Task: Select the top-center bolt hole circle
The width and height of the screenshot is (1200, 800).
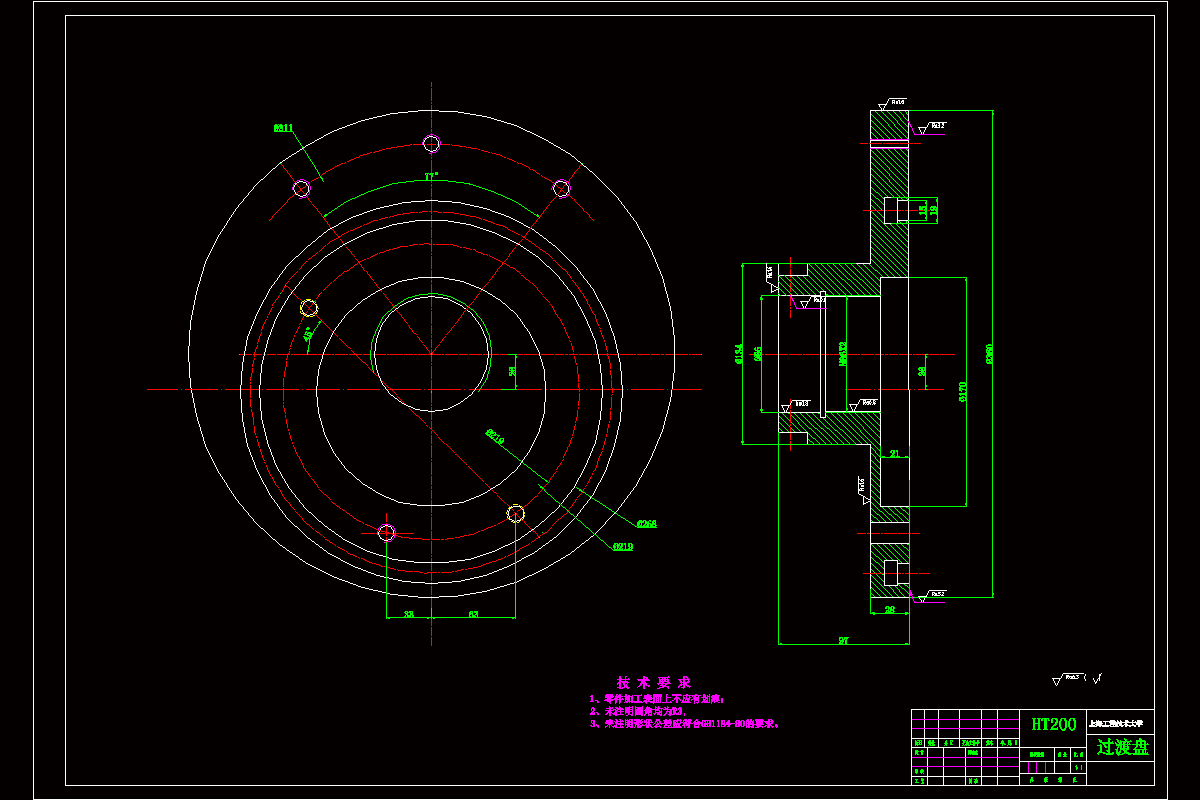Action: point(431,143)
